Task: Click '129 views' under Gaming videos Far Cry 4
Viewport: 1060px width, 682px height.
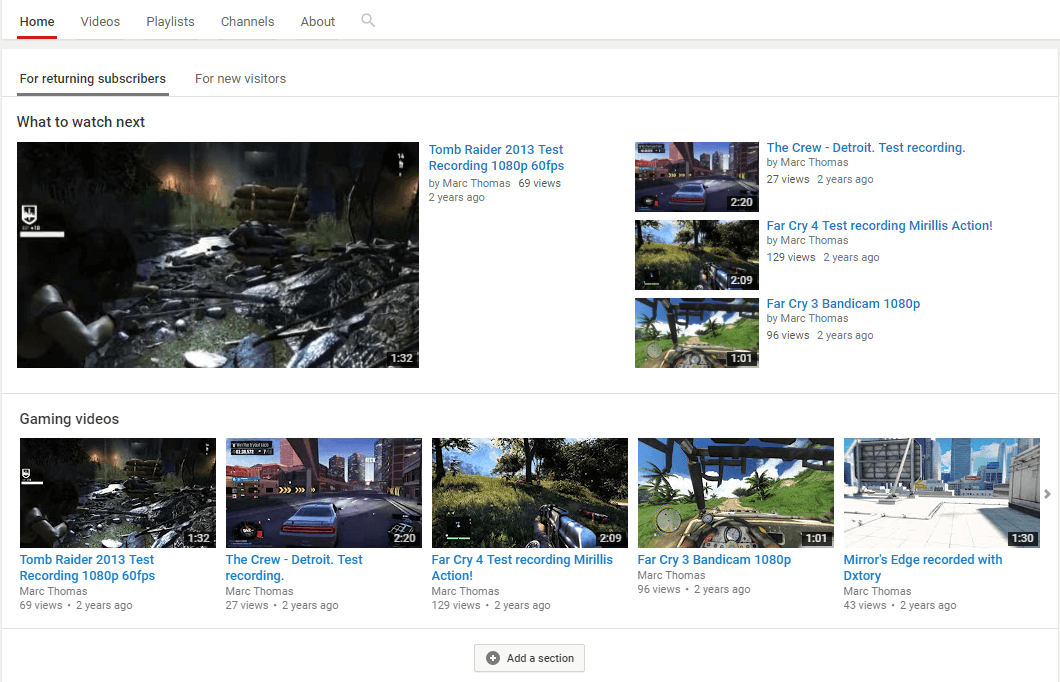Action: 456,606
